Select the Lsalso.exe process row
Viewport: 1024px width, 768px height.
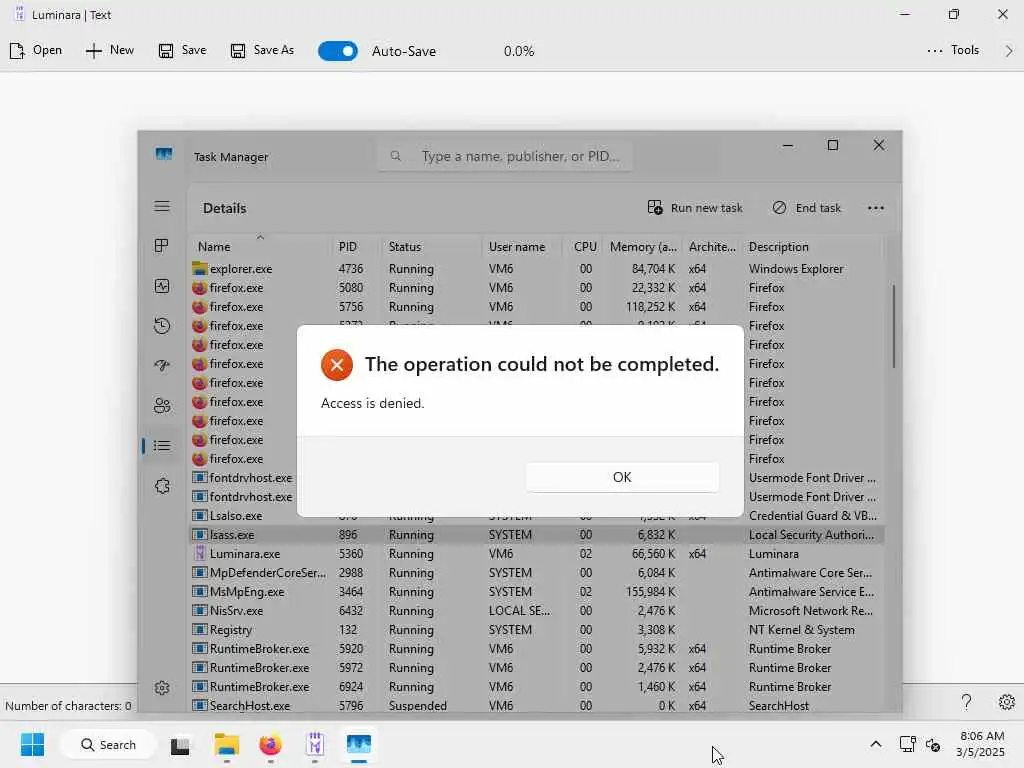point(244,516)
